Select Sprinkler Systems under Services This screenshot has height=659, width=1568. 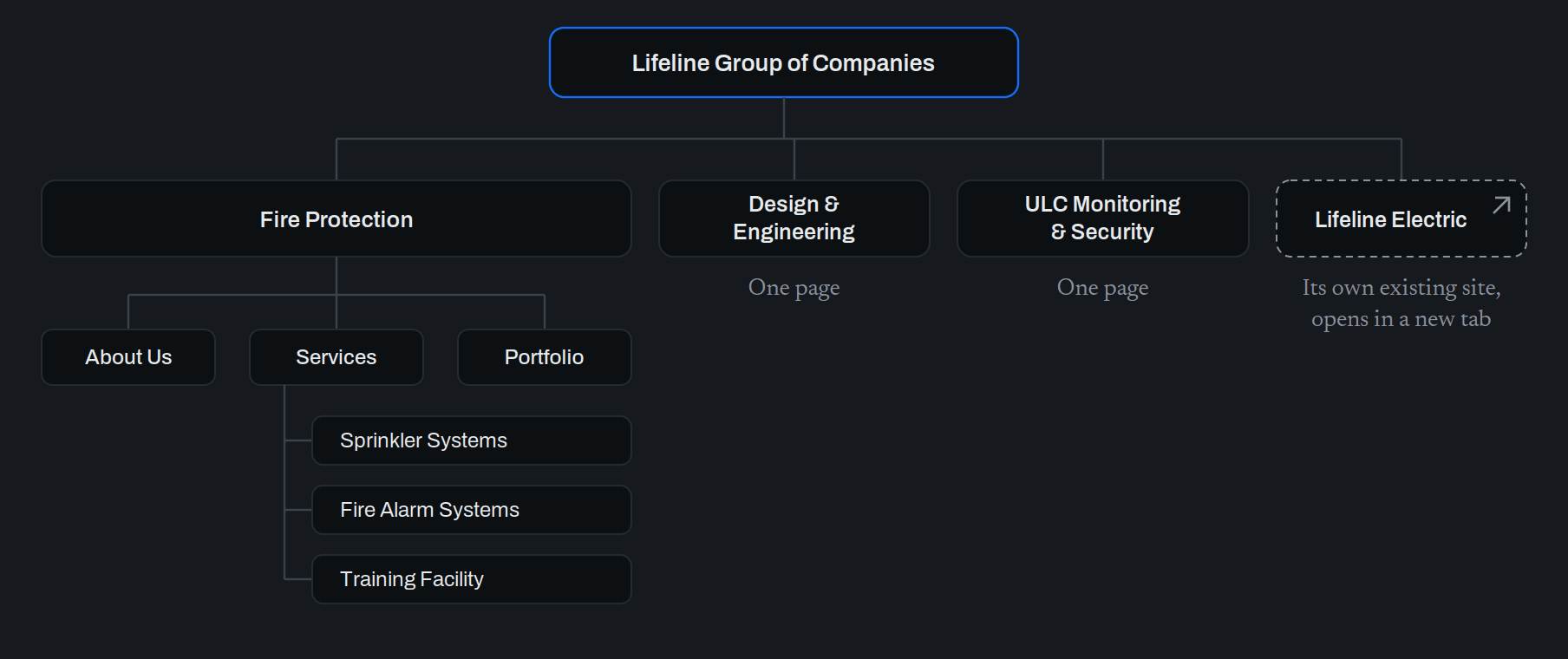(x=472, y=440)
